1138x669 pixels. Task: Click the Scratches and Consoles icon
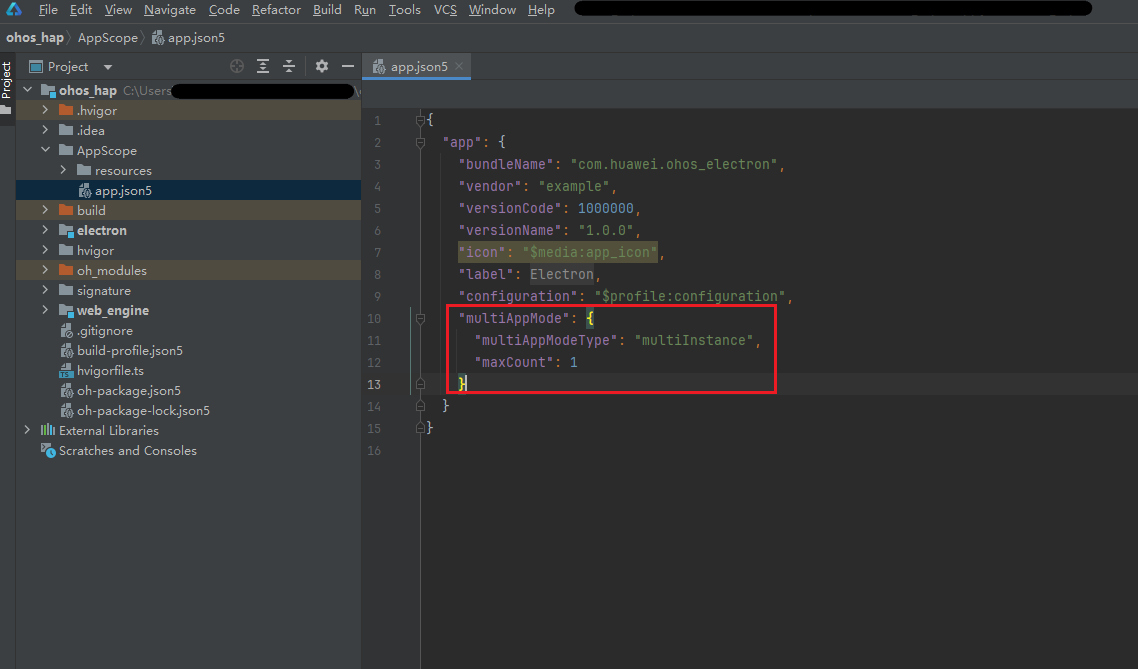[48, 451]
